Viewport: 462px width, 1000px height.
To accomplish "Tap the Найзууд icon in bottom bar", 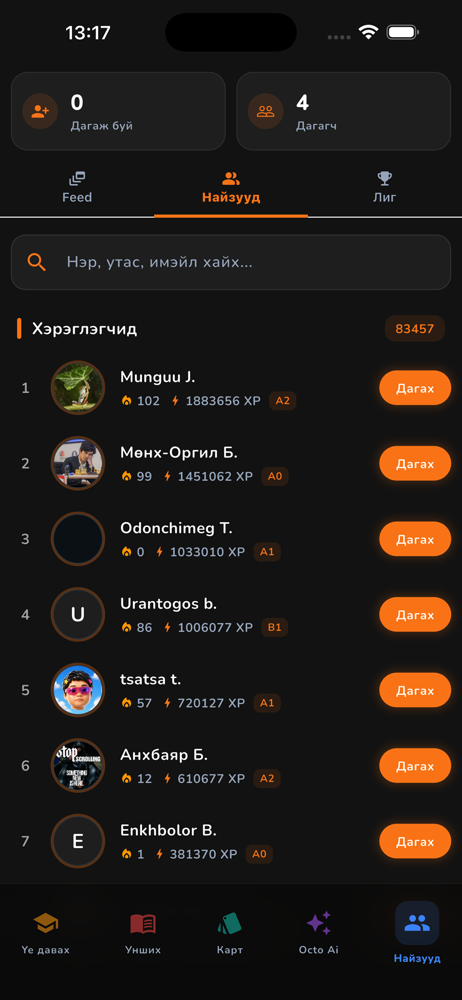I will click(x=417, y=922).
